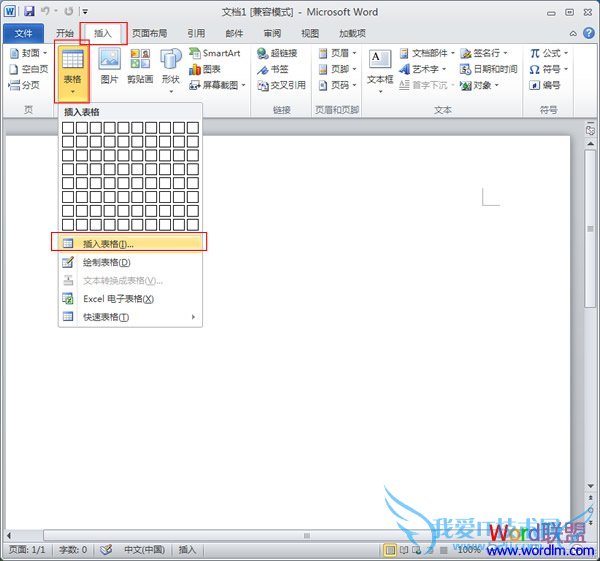Viewport: 600px width, 561px height.
Task: Insert a 书签 bookmark
Action: pos(272,69)
